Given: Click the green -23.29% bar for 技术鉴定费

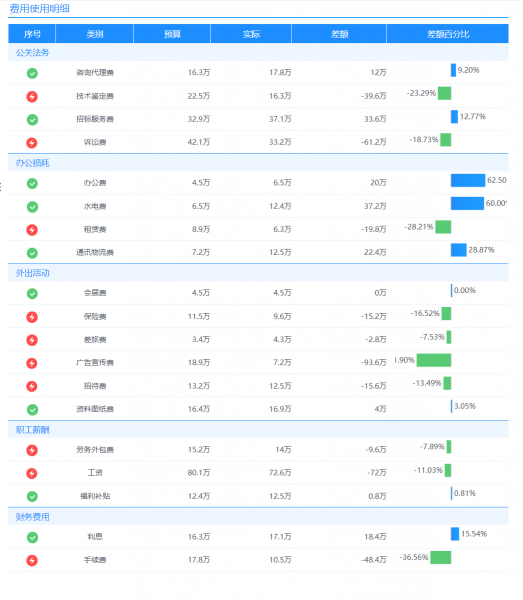Looking at the screenshot, I should (x=445, y=93).
